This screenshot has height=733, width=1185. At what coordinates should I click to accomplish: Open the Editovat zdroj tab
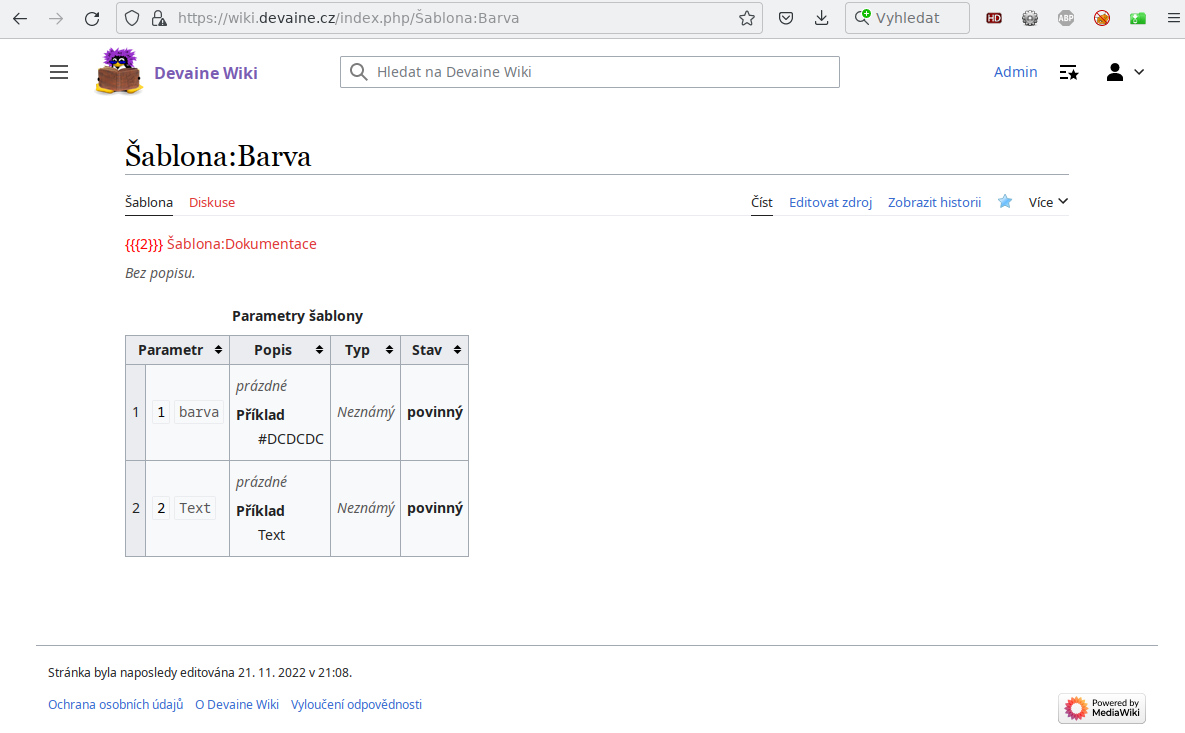[830, 202]
